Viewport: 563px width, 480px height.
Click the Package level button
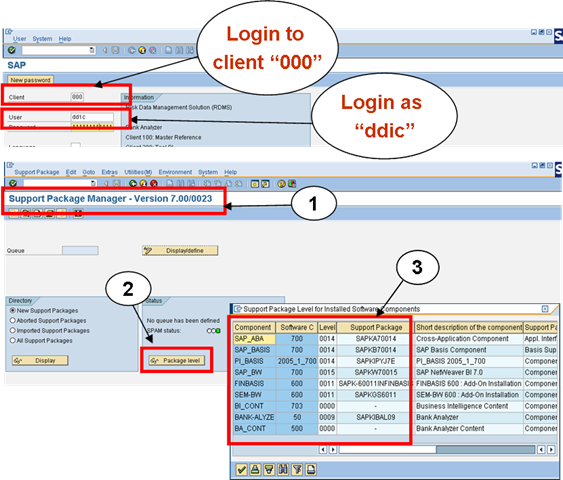177,360
